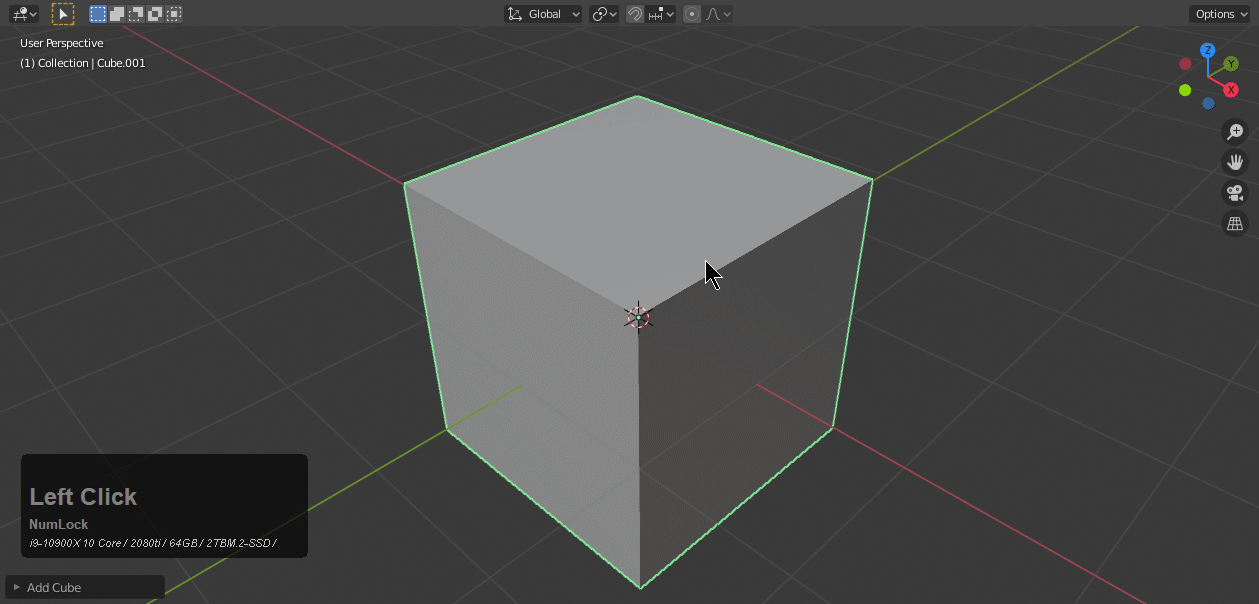The height and width of the screenshot is (604, 1259).
Task: Click the Zoom magnifier icon in the sidebar
Action: pyautogui.click(x=1235, y=131)
